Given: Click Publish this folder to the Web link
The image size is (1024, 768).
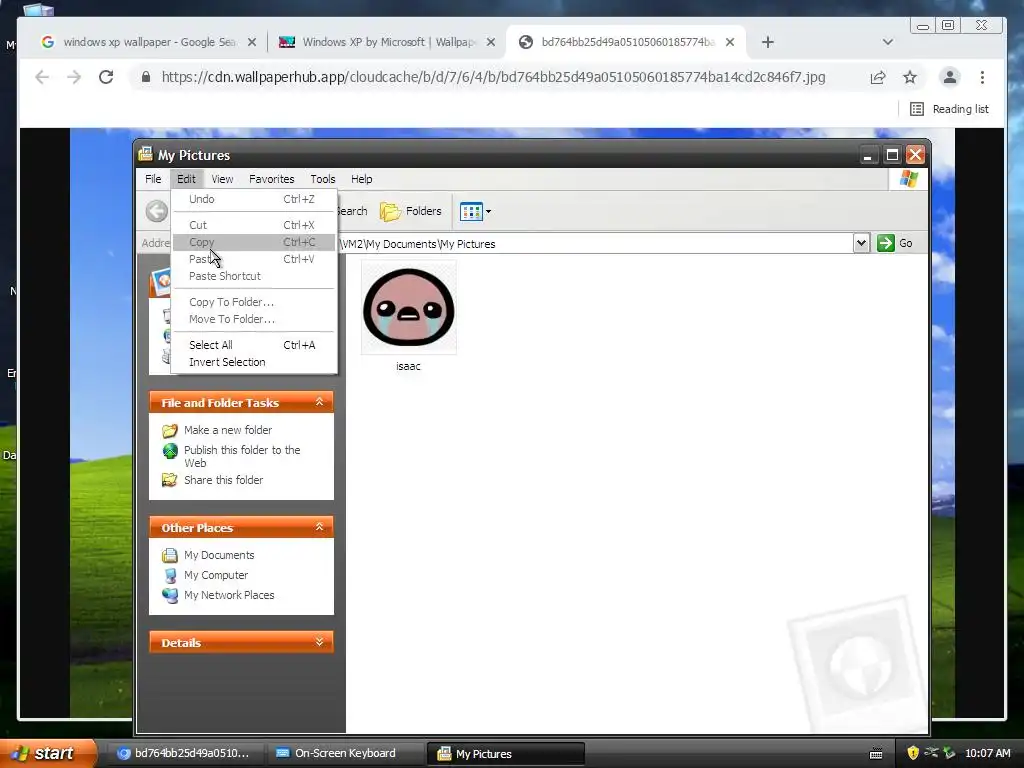Looking at the screenshot, I should tap(242, 456).
